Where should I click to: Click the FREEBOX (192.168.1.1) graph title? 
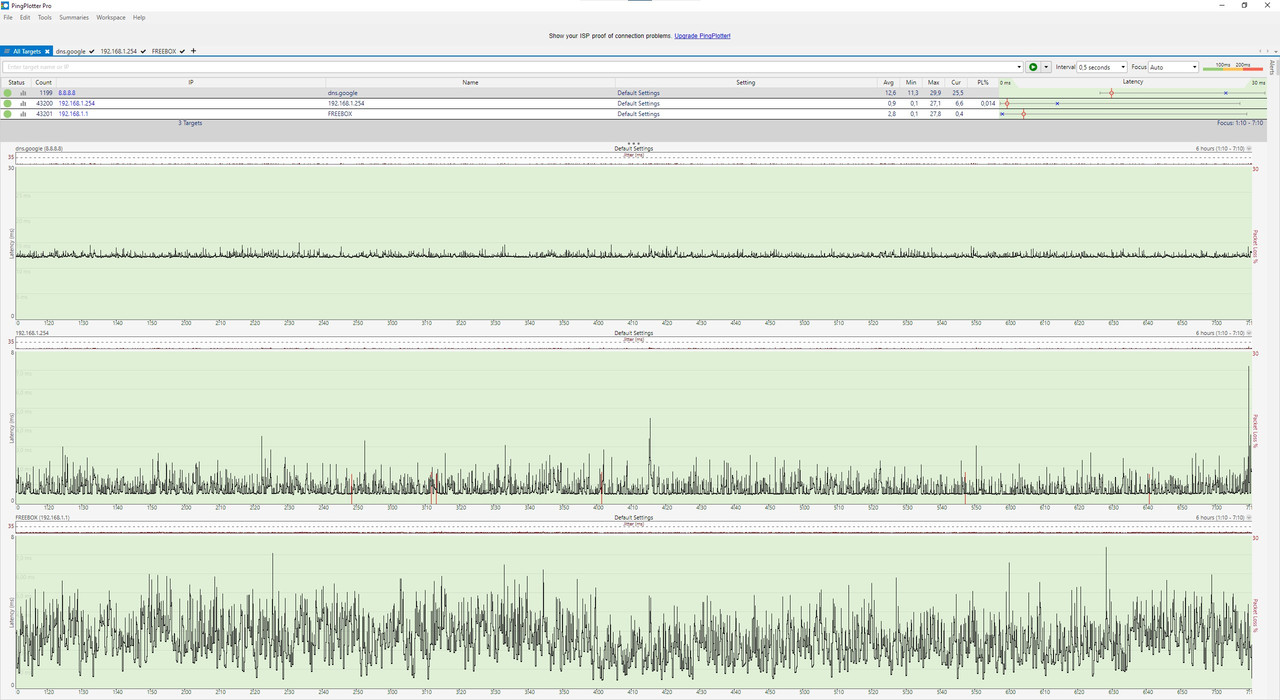coord(42,518)
